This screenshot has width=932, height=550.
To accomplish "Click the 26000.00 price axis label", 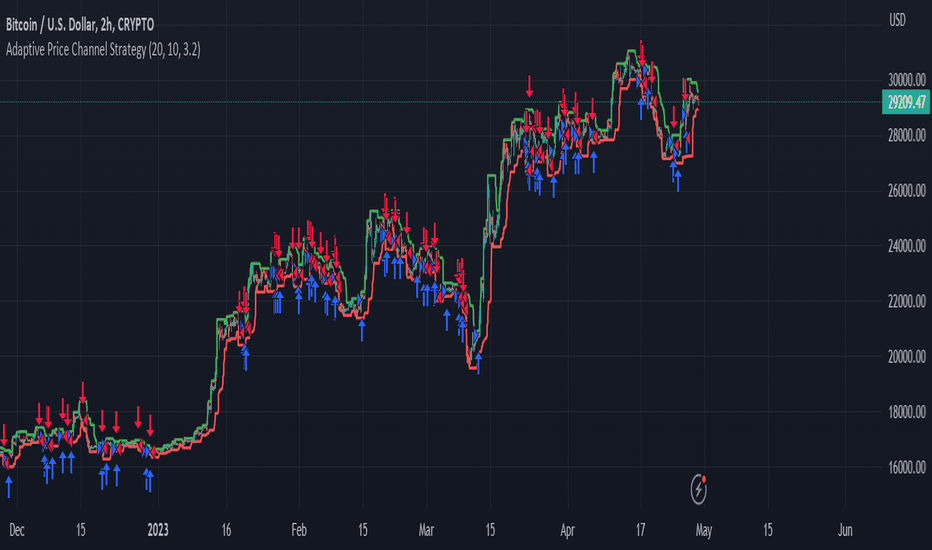I will [x=906, y=191].
